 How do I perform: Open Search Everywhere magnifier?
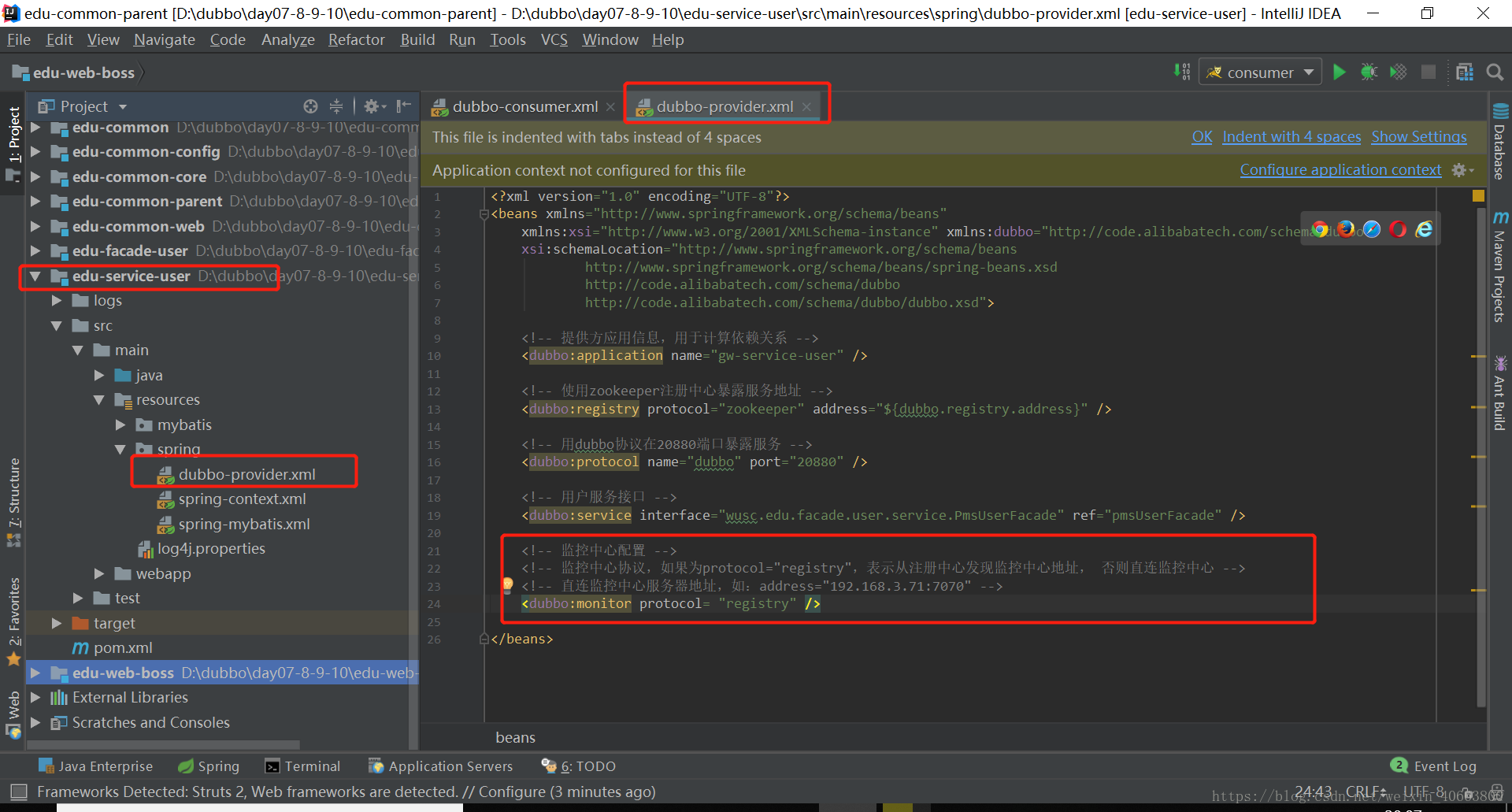click(x=1494, y=72)
